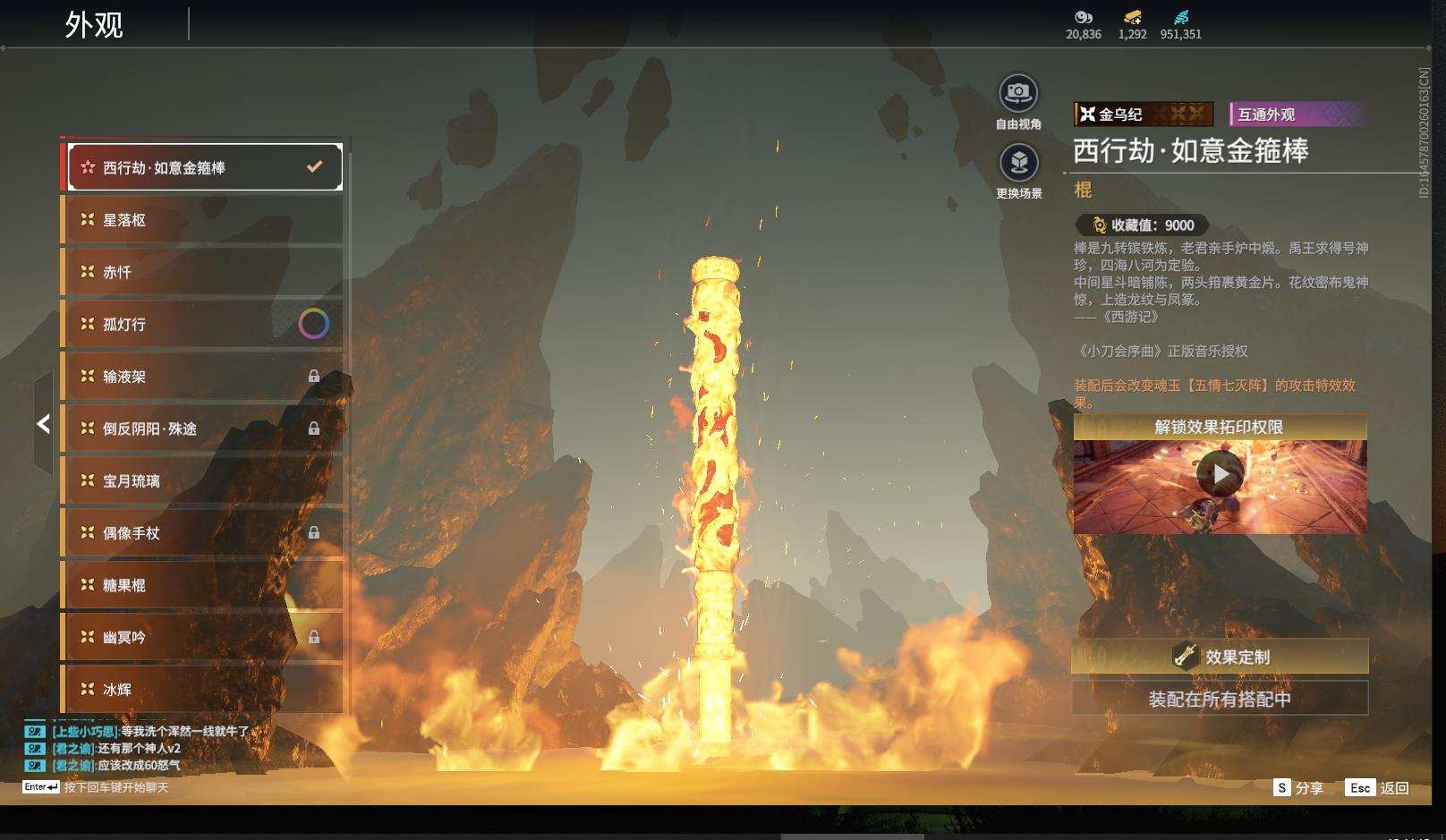
Task: Click the currency icon above 20,836
Action: pyautogui.click(x=1084, y=17)
